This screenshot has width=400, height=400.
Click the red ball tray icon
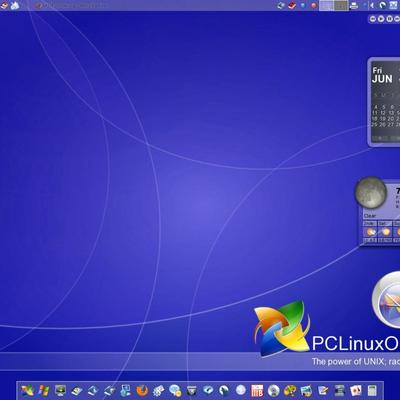click(314, 5)
